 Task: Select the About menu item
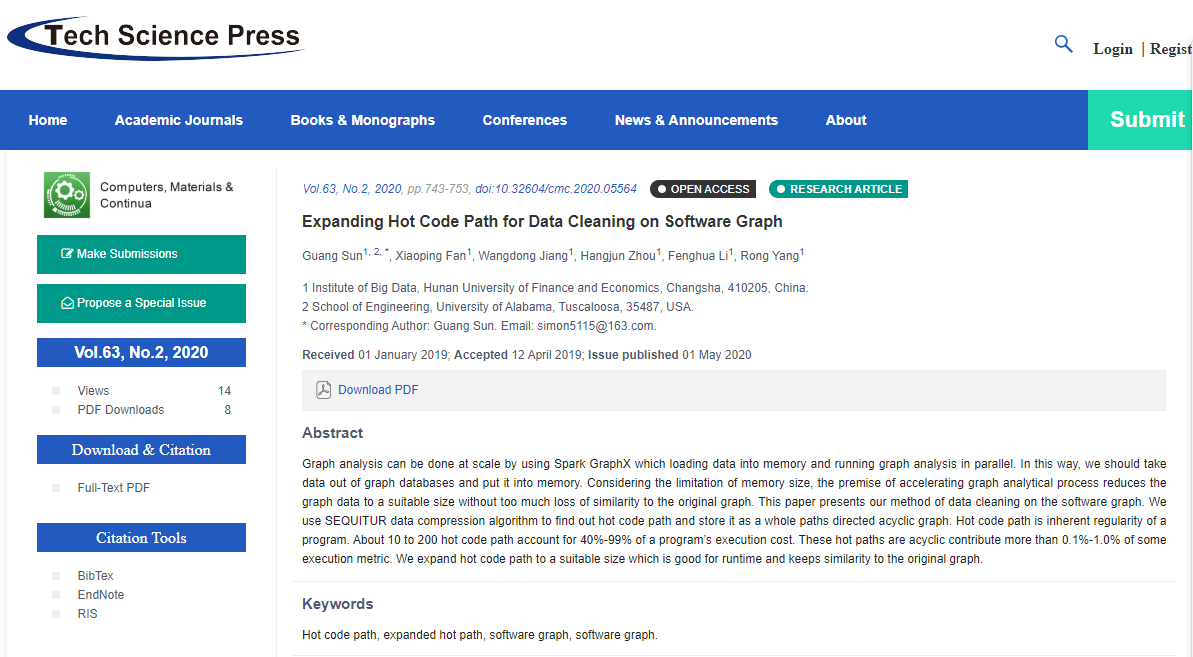pos(846,120)
